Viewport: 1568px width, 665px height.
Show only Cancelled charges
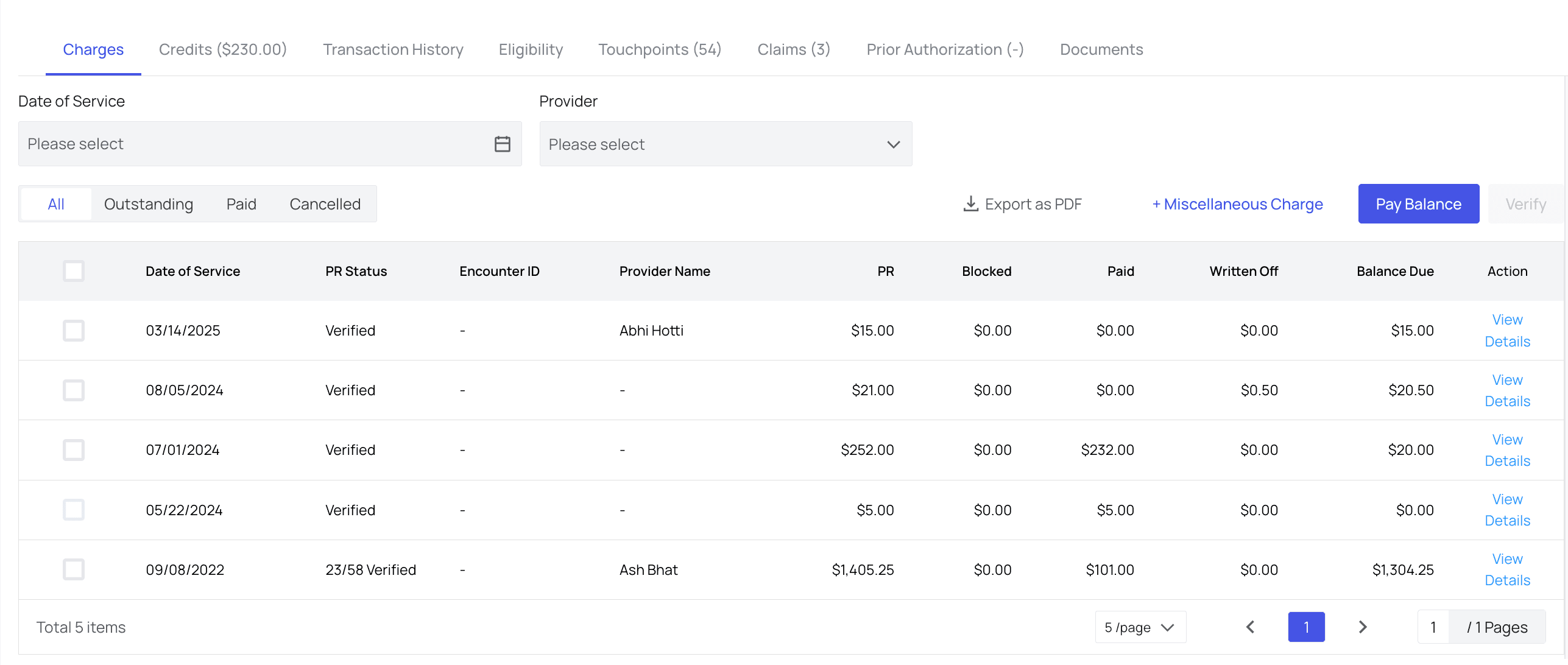coord(325,204)
